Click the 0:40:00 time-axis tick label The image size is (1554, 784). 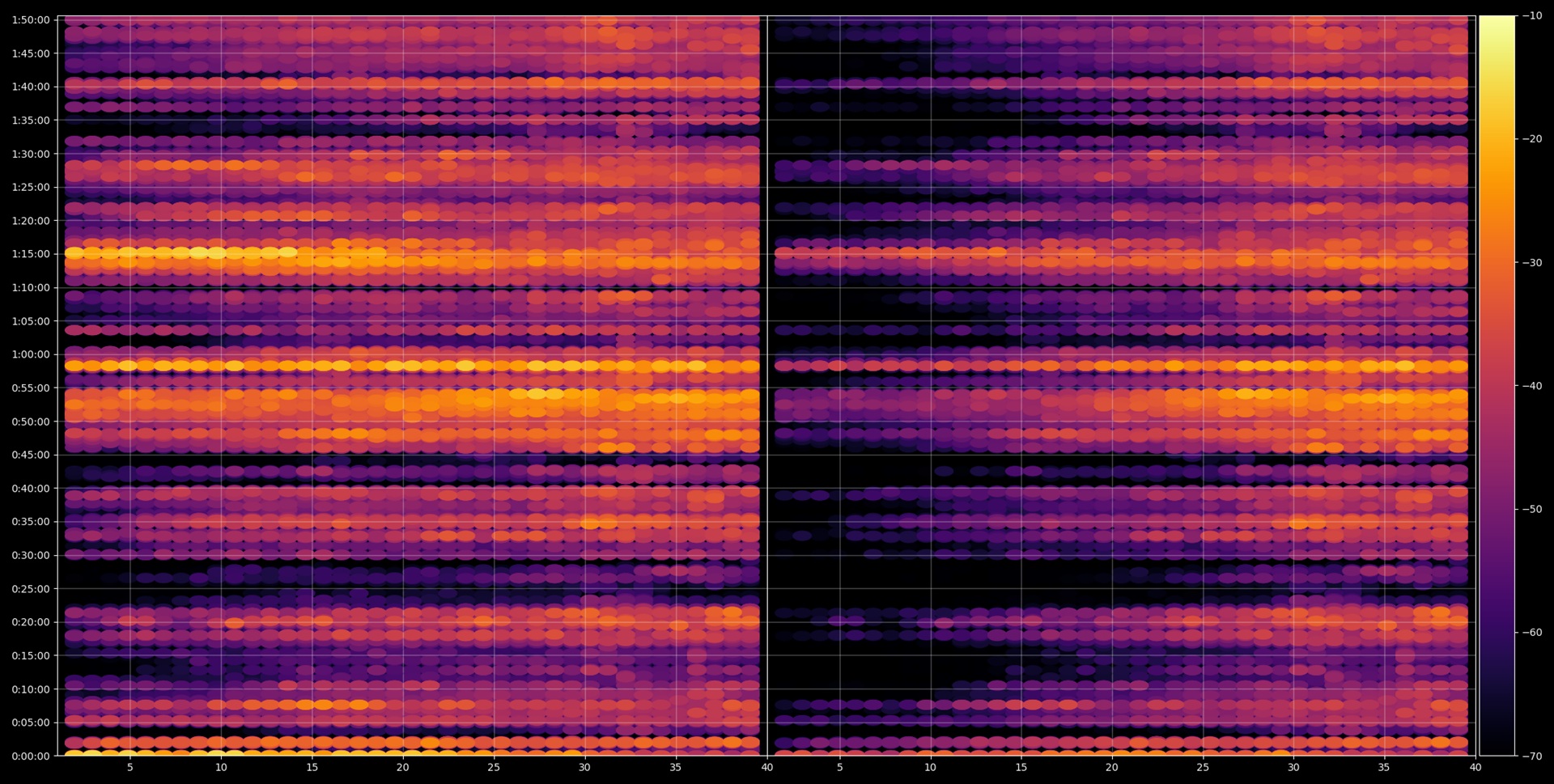[x=31, y=489]
